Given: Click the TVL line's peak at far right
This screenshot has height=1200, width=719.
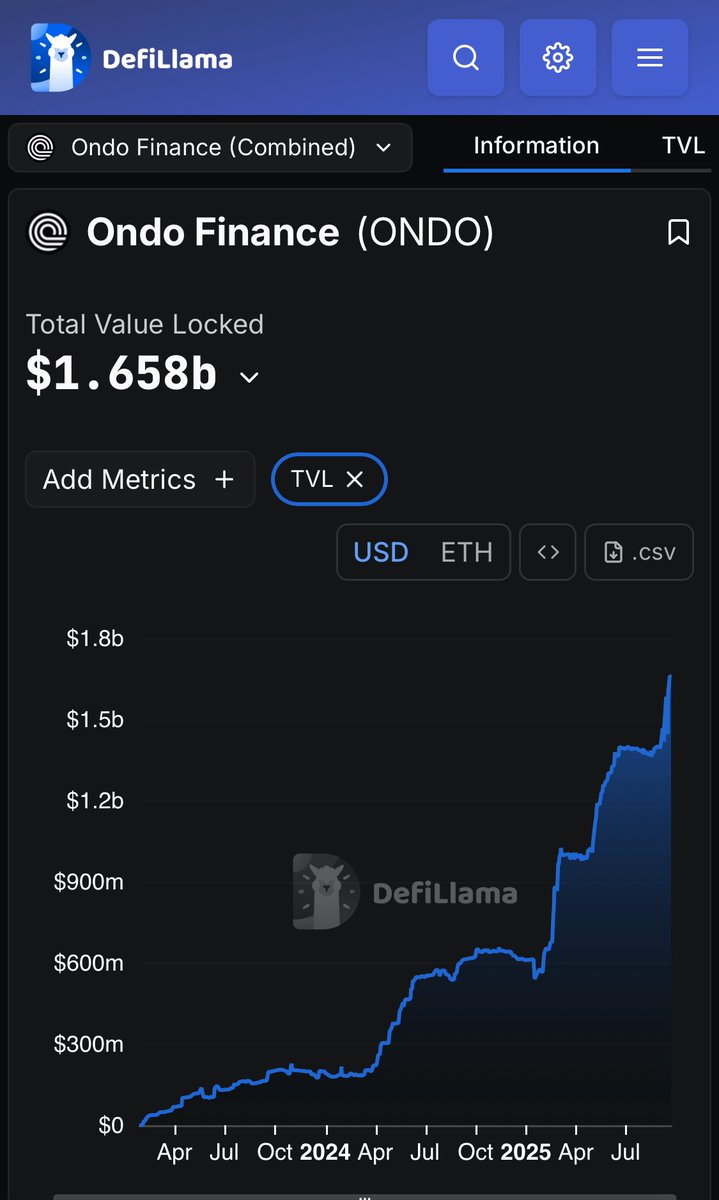Looking at the screenshot, I should [x=669, y=678].
